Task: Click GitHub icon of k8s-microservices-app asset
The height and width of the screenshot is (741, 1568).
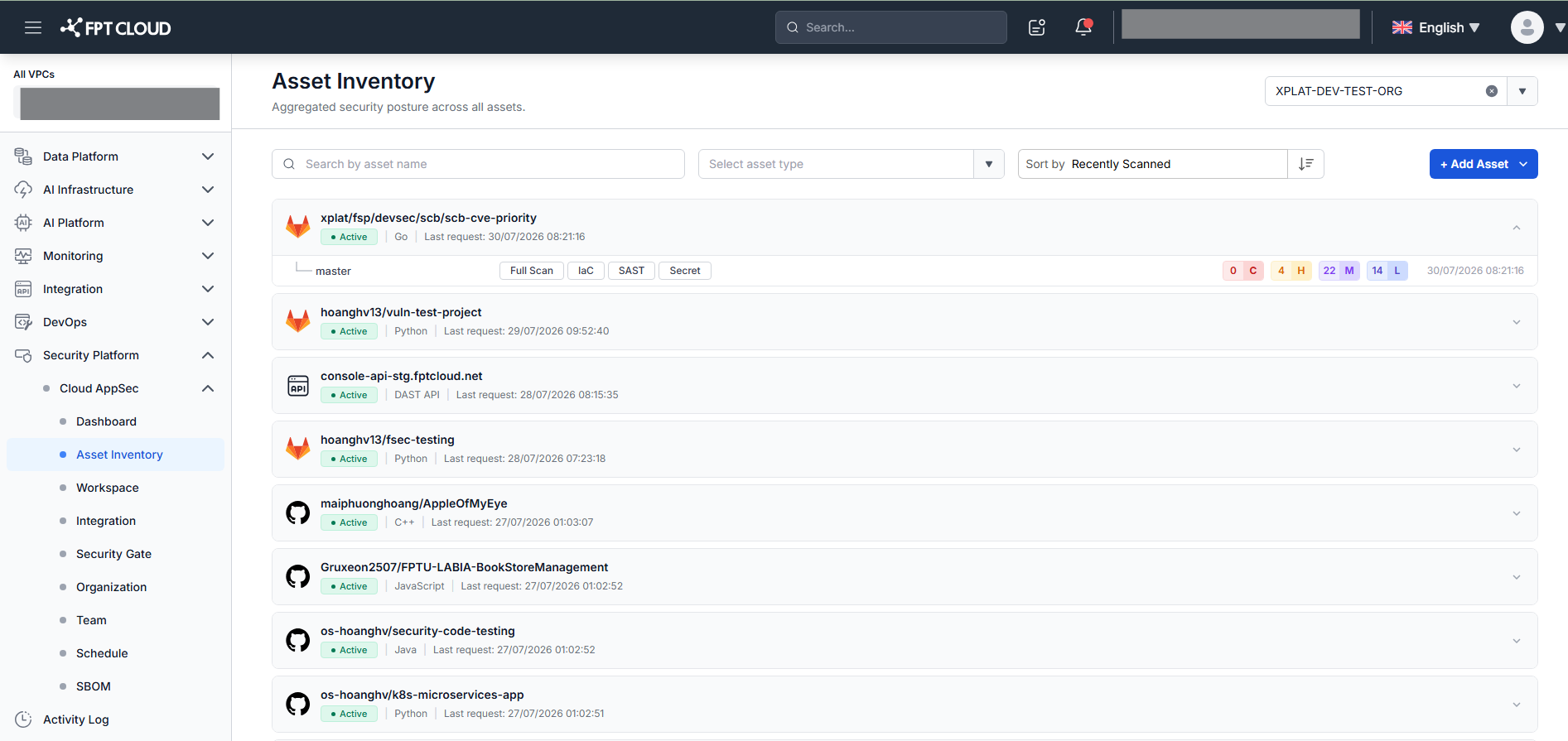Action: click(298, 704)
